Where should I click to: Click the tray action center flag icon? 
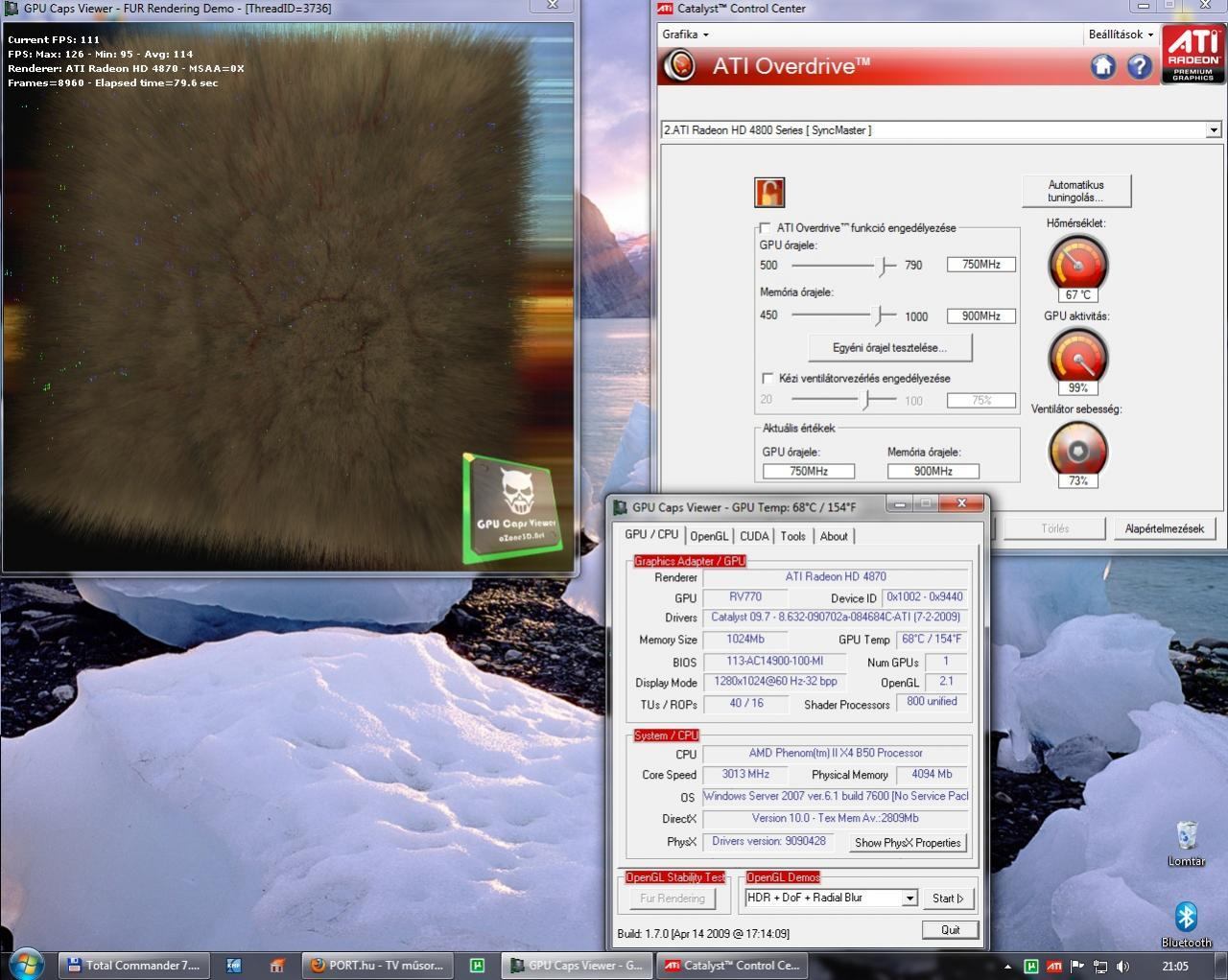pyautogui.click(x=1076, y=967)
